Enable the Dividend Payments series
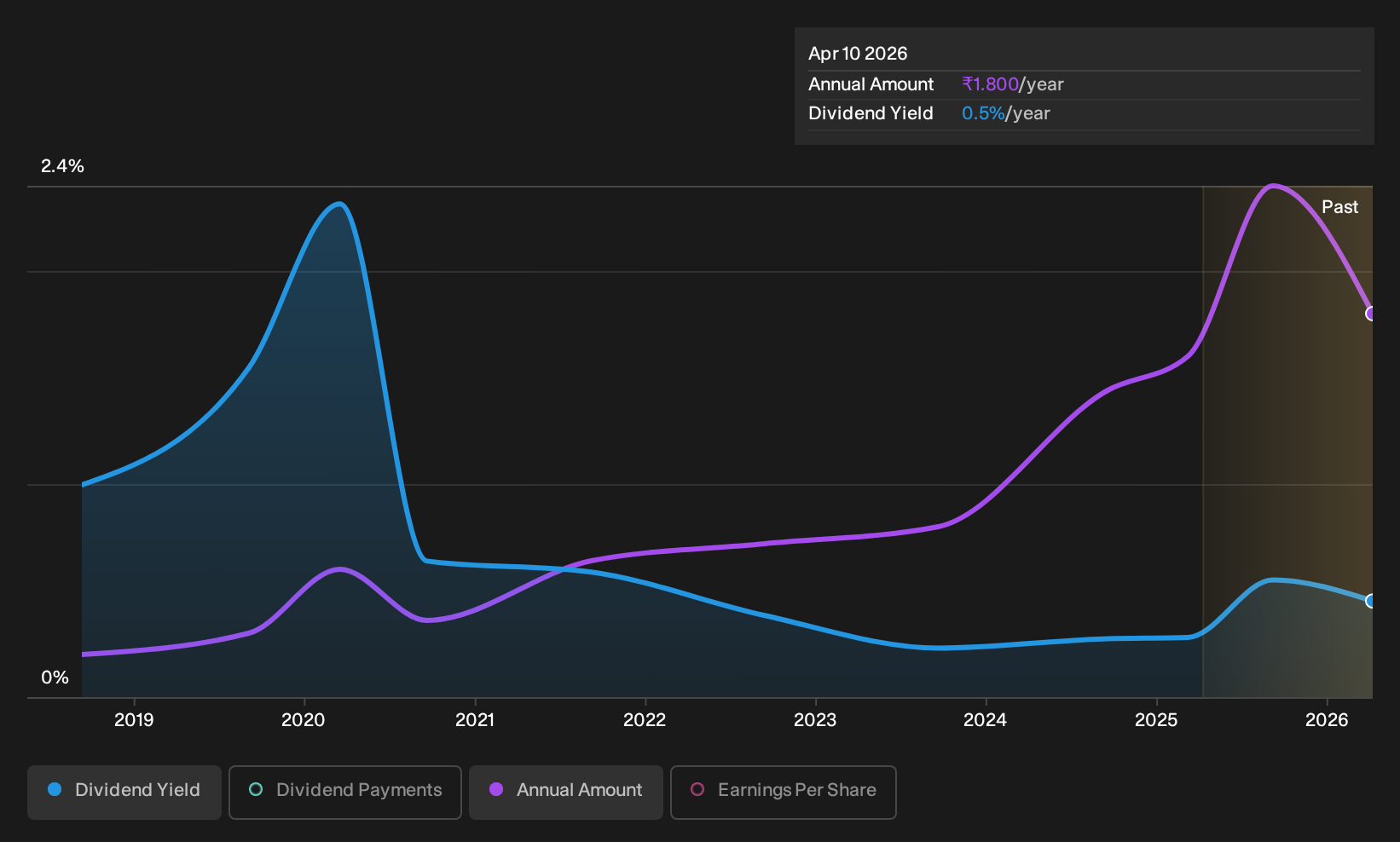The height and width of the screenshot is (842, 1400). click(x=345, y=792)
